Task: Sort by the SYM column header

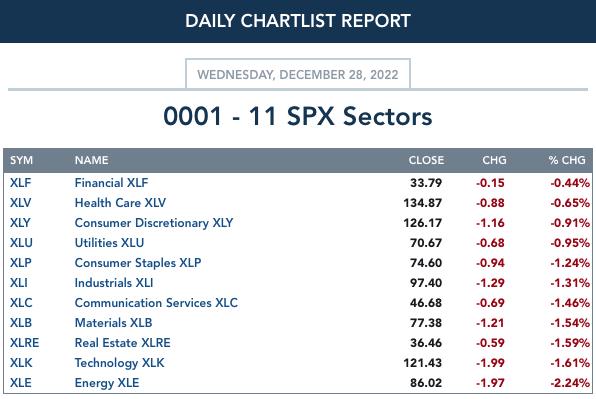Action: point(21,160)
